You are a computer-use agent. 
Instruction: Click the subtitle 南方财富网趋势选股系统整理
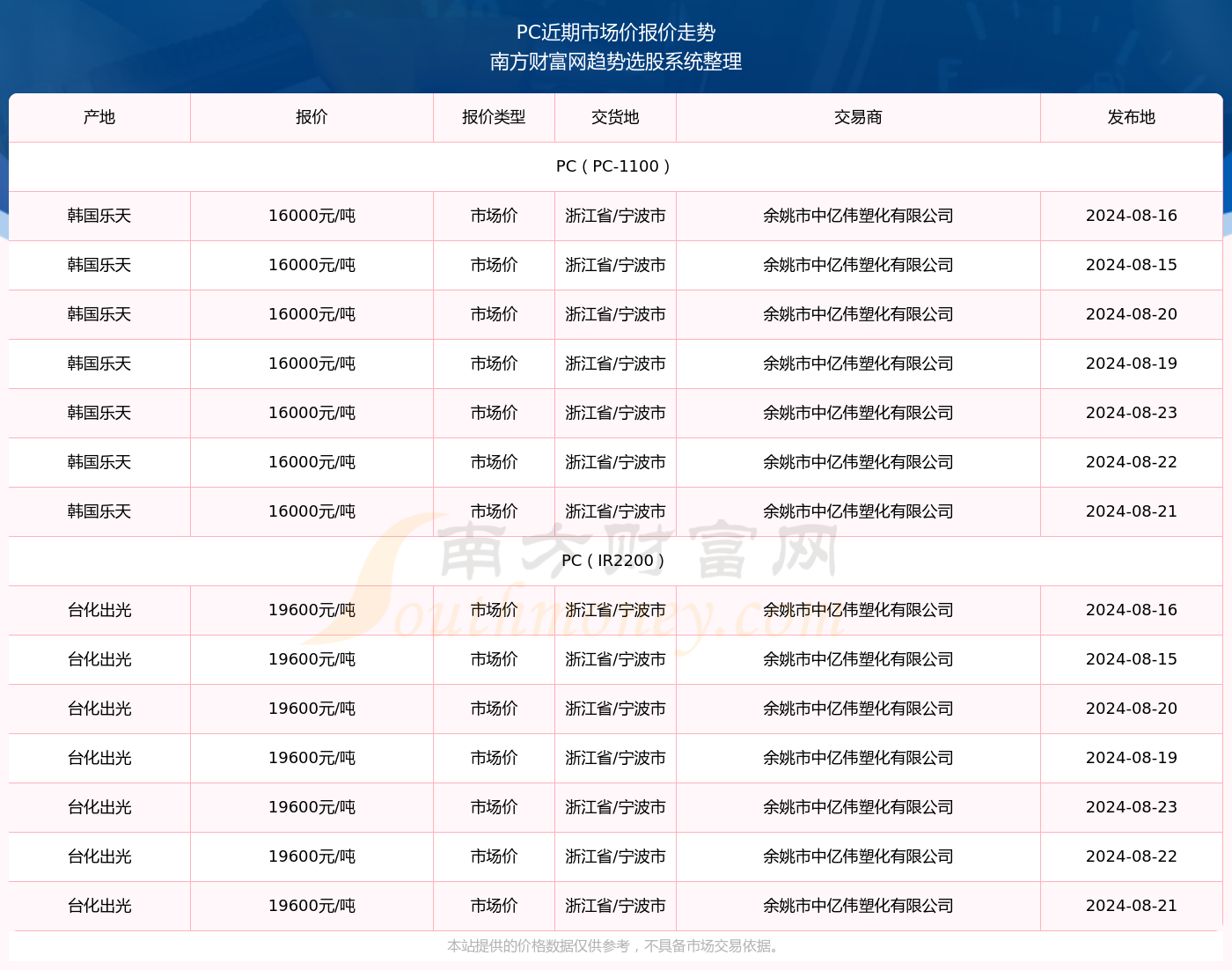tap(615, 62)
